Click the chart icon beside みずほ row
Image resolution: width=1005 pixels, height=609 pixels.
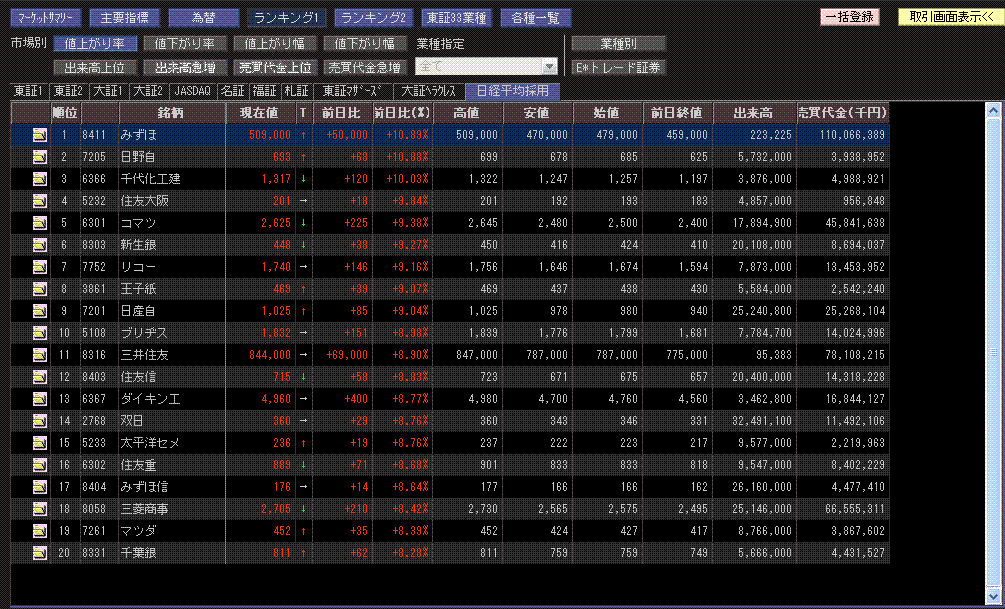coord(40,134)
